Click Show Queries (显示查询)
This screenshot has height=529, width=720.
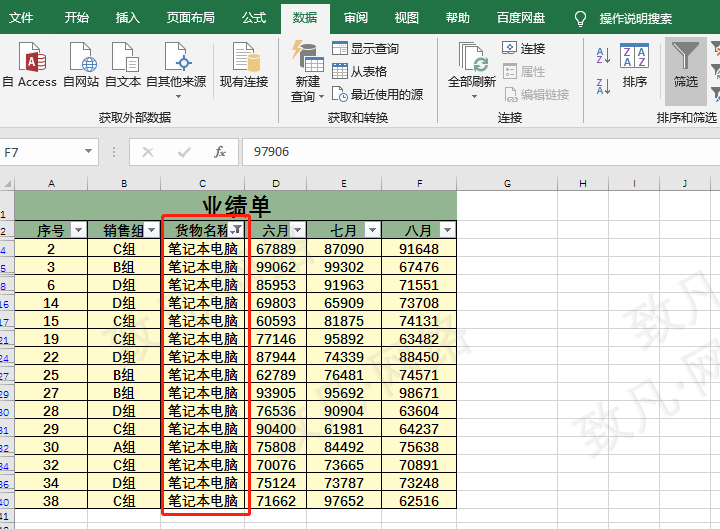tap(366, 48)
